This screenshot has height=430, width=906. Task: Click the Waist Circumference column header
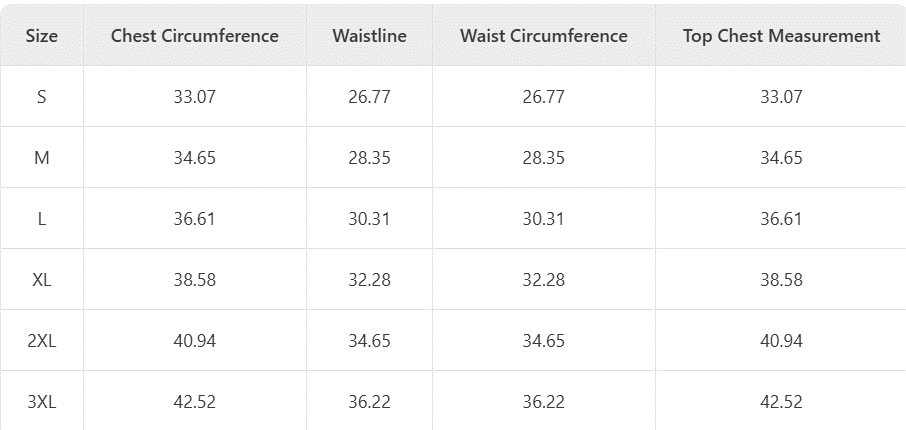pos(544,36)
